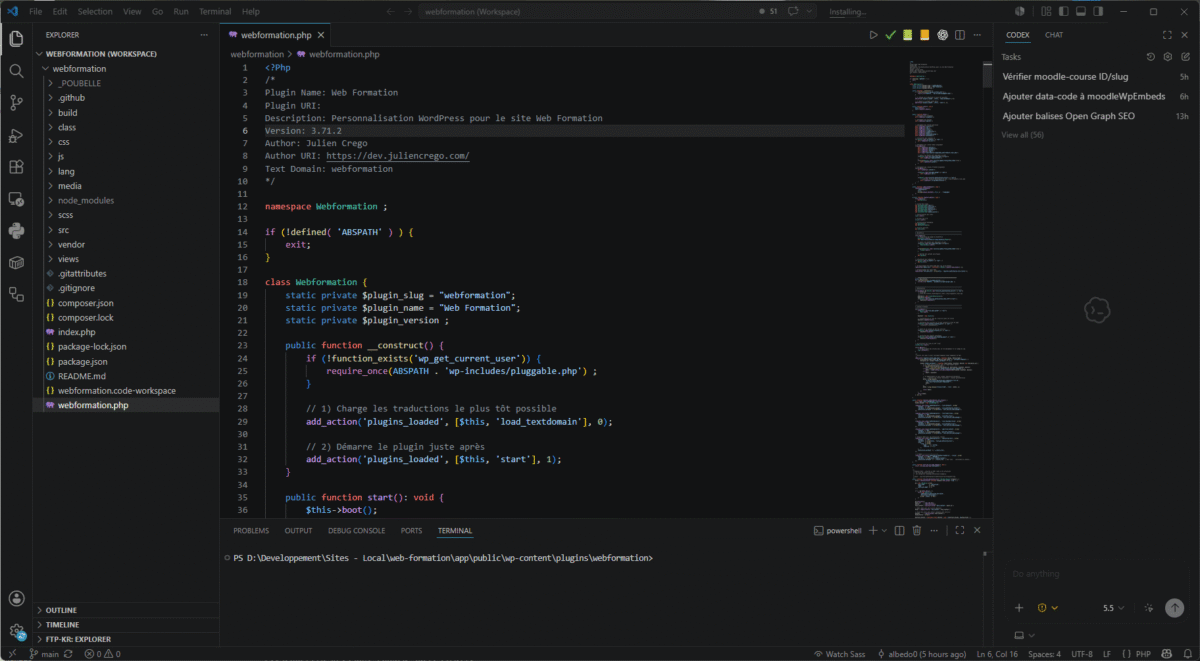
Task: Maximize the Codex side panel
Action: pos(1167,35)
